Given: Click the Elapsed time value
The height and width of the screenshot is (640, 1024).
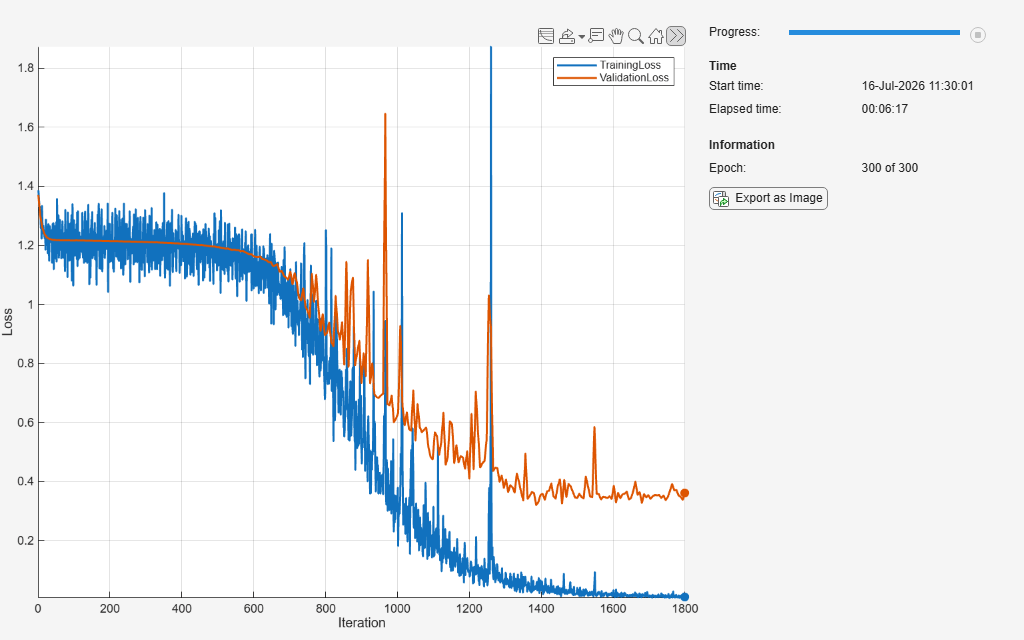Looking at the screenshot, I should (884, 109).
